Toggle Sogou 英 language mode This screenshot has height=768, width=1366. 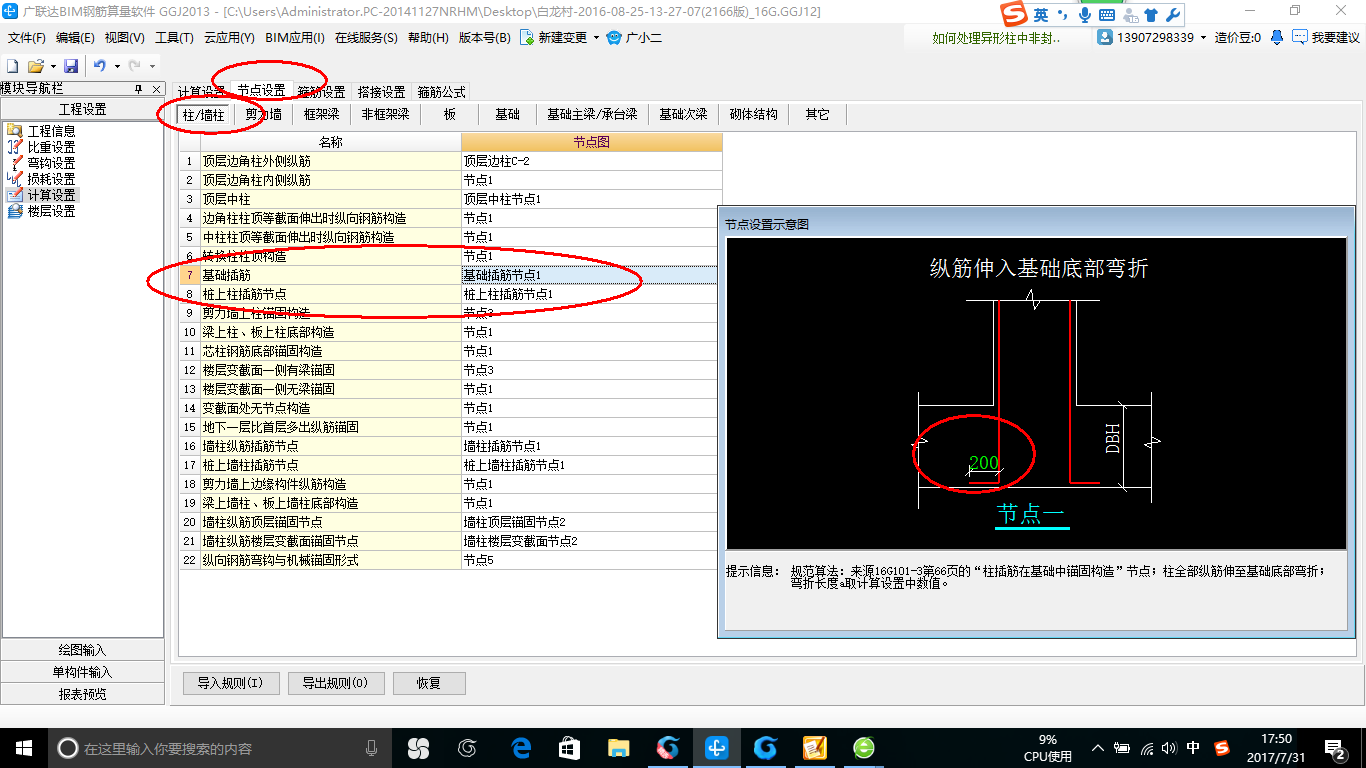point(1041,15)
